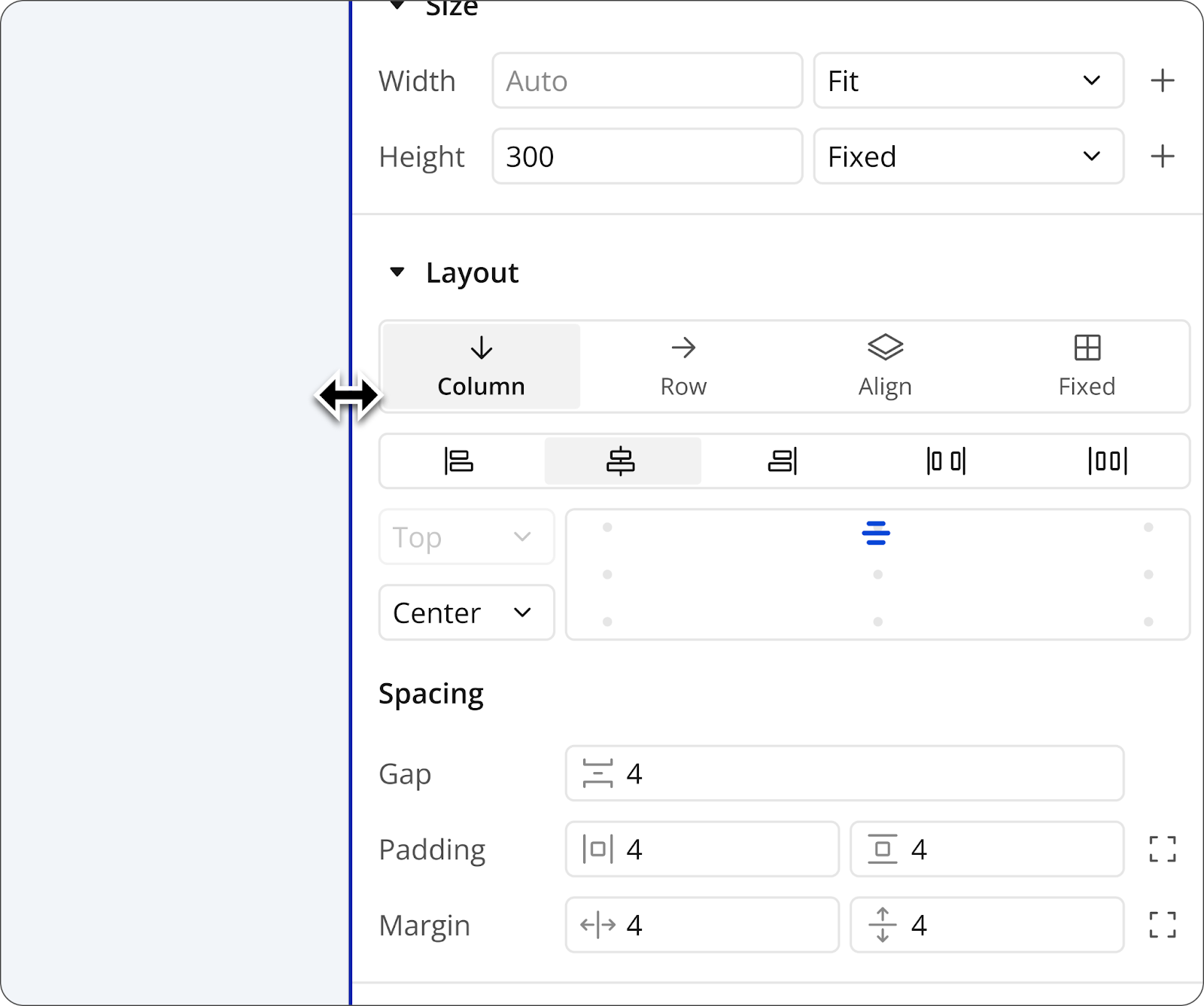This screenshot has width=1204, height=1006.
Task: Expand individual padding sides icon
Action: coord(1162,849)
